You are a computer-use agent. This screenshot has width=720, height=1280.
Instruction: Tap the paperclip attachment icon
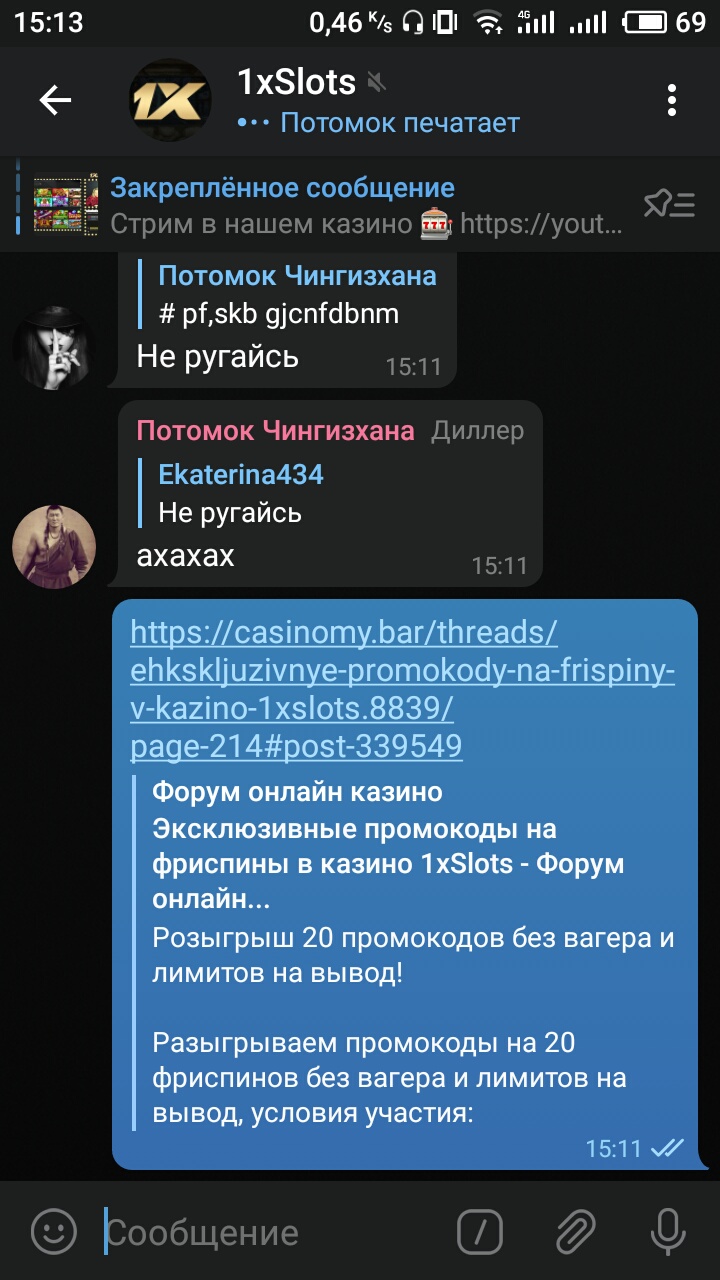(575, 1231)
